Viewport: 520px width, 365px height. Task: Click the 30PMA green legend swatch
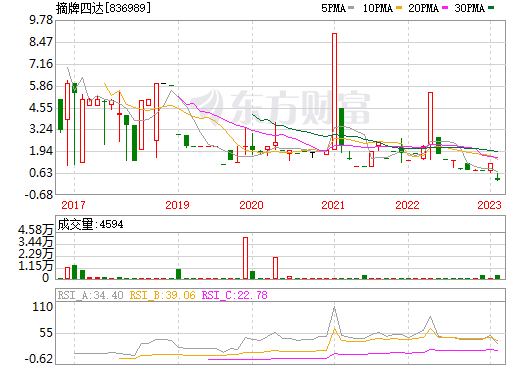click(x=491, y=8)
